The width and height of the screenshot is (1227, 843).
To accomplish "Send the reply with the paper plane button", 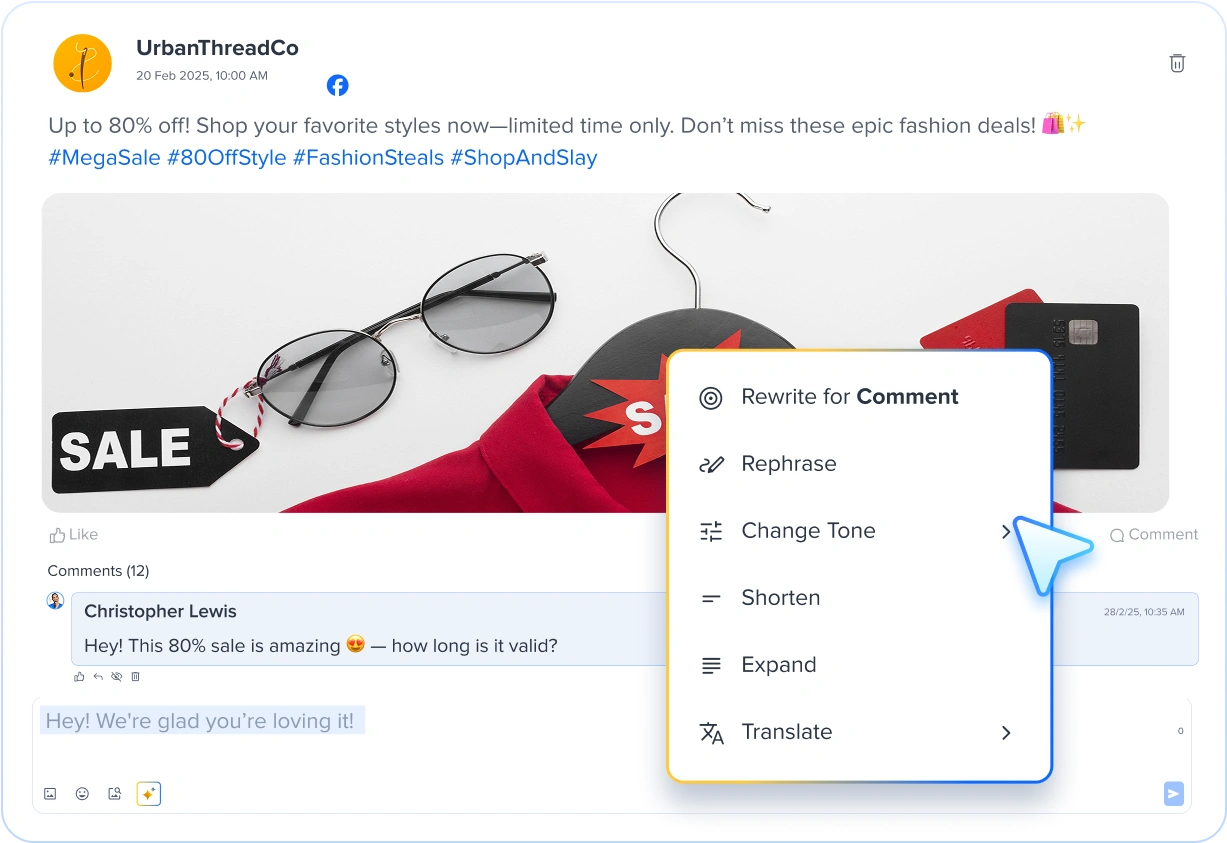I will point(1174,794).
